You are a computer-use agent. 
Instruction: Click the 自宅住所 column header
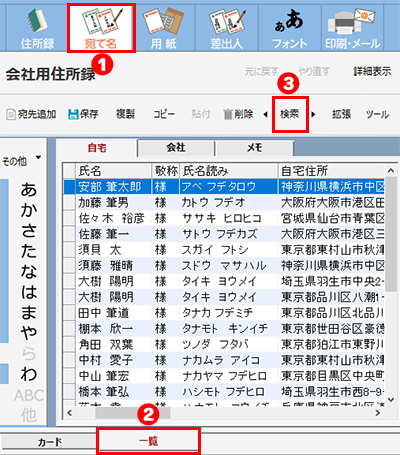(x=331, y=171)
